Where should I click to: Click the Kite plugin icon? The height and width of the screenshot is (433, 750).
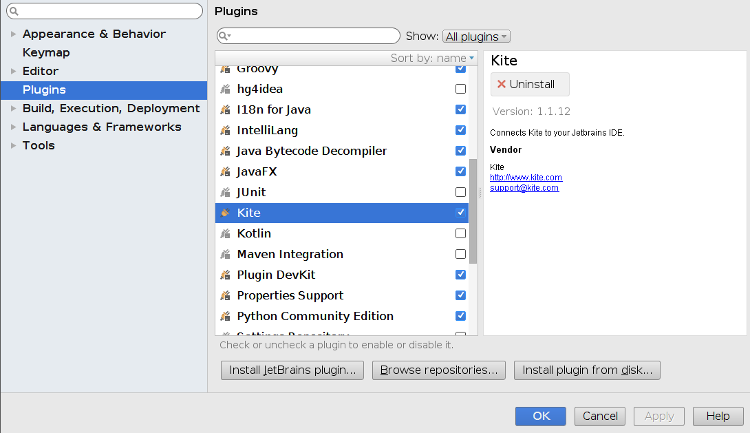[x=225, y=212]
